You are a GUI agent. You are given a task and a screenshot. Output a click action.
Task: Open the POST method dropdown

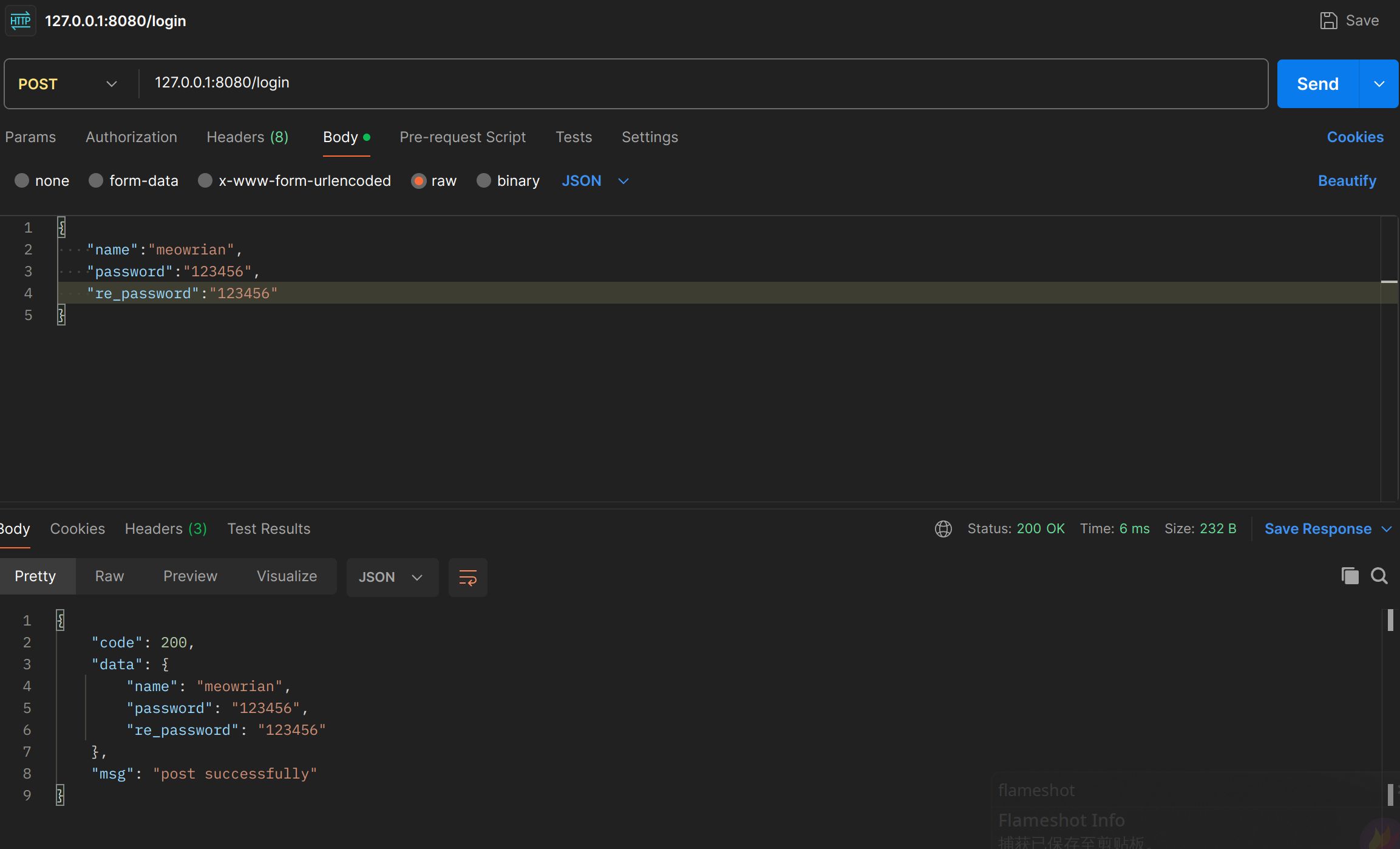coord(68,84)
